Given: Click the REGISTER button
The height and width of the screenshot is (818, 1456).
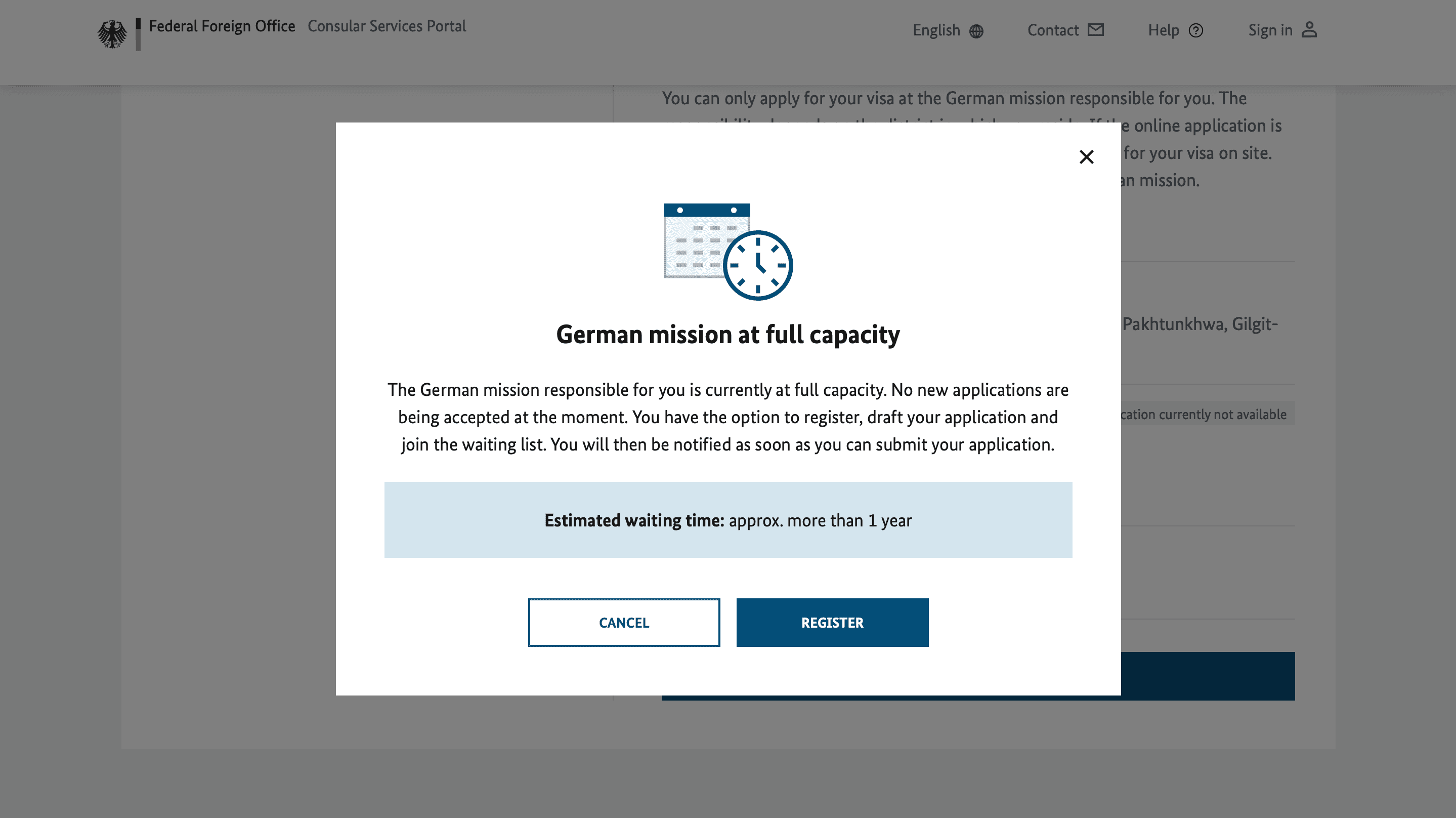Looking at the screenshot, I should coord(832,622).
